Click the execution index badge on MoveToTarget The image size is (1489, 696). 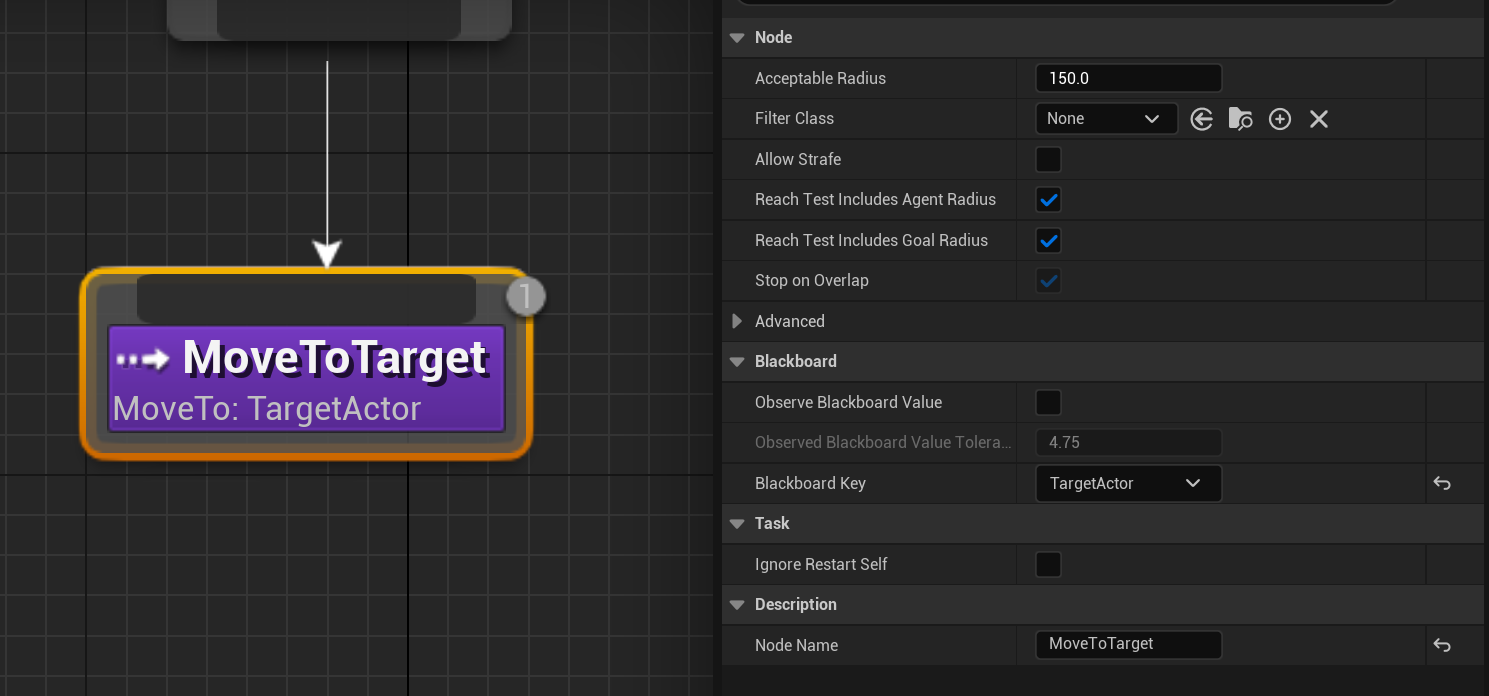click(x=526, y=296)
